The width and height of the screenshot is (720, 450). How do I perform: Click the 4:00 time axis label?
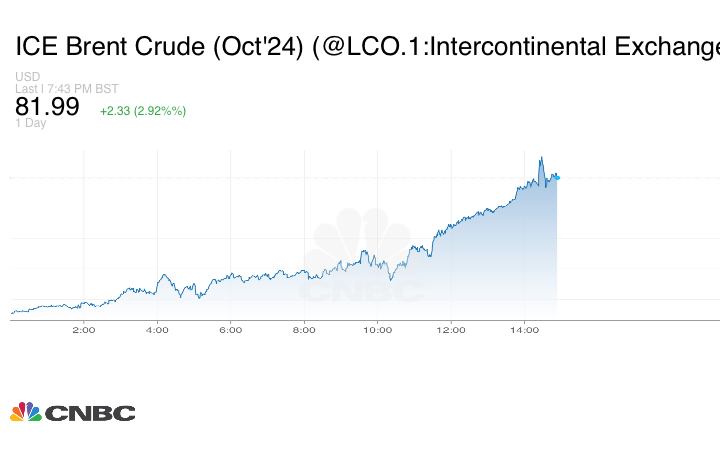[x=157, y=329]
